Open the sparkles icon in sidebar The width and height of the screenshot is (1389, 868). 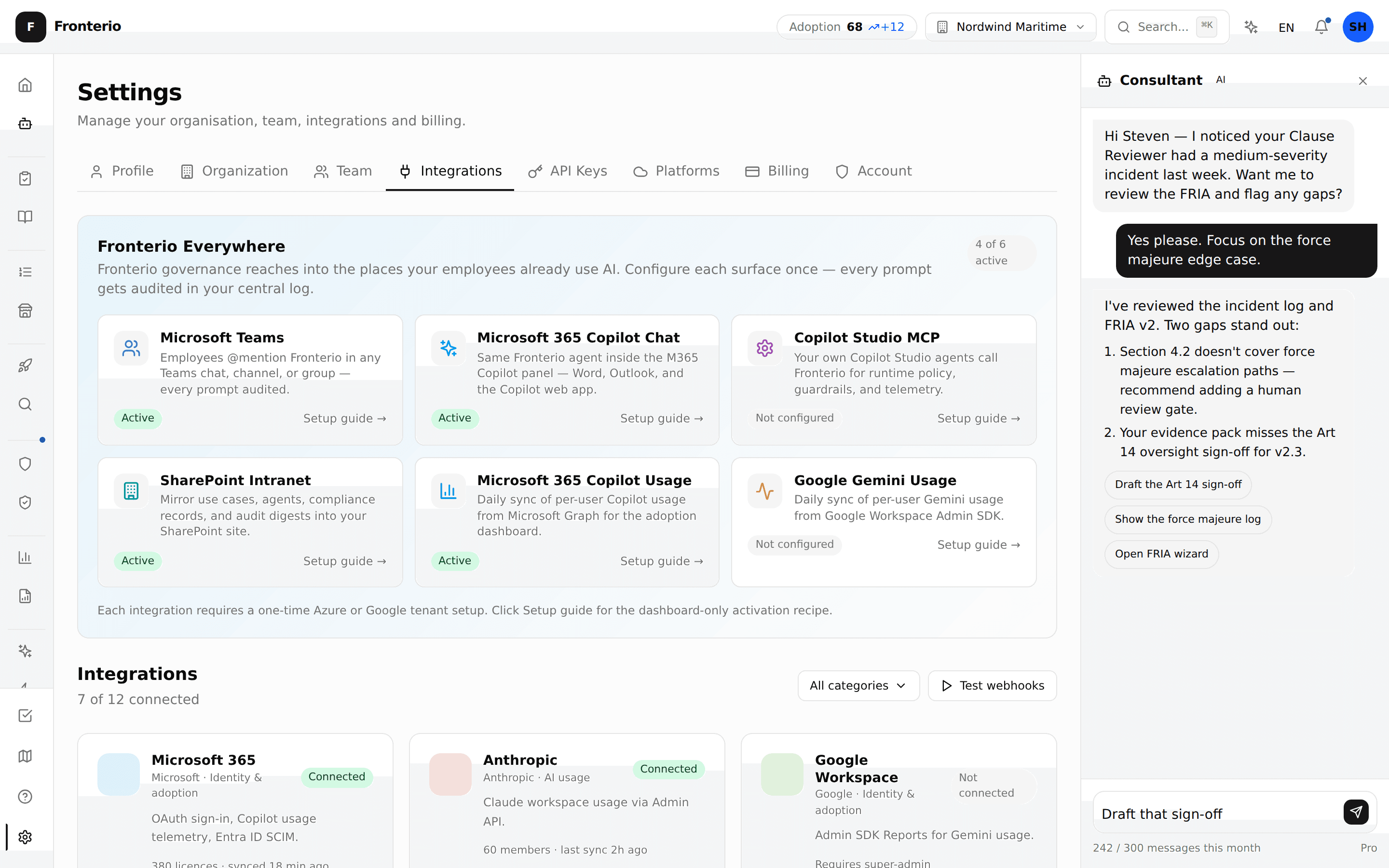25,651
